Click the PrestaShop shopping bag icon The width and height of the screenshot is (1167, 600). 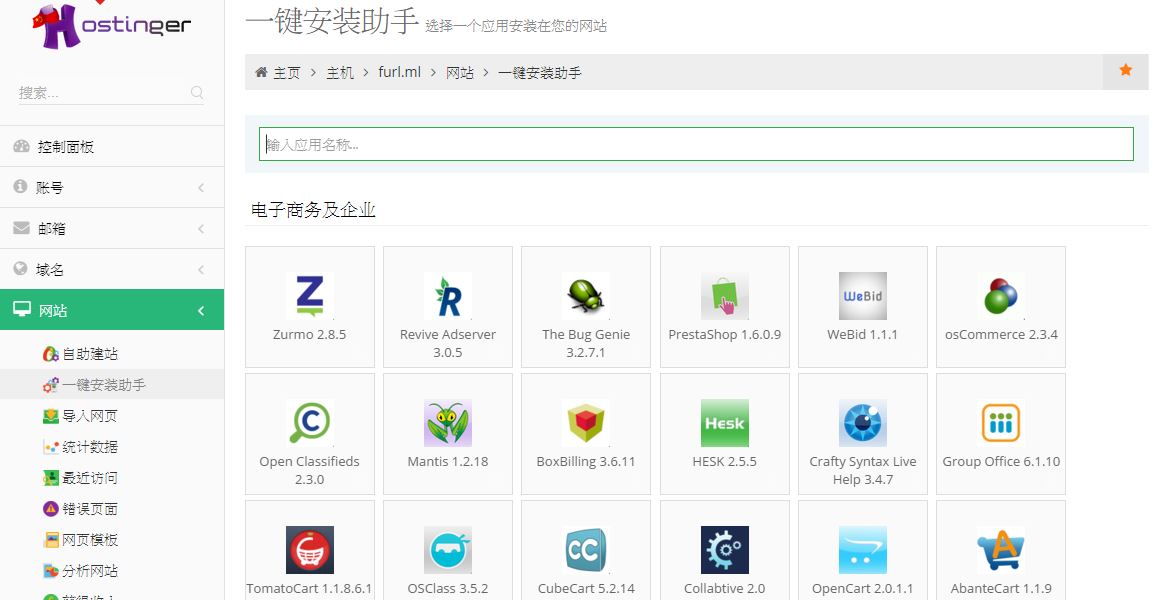[725, 296]
